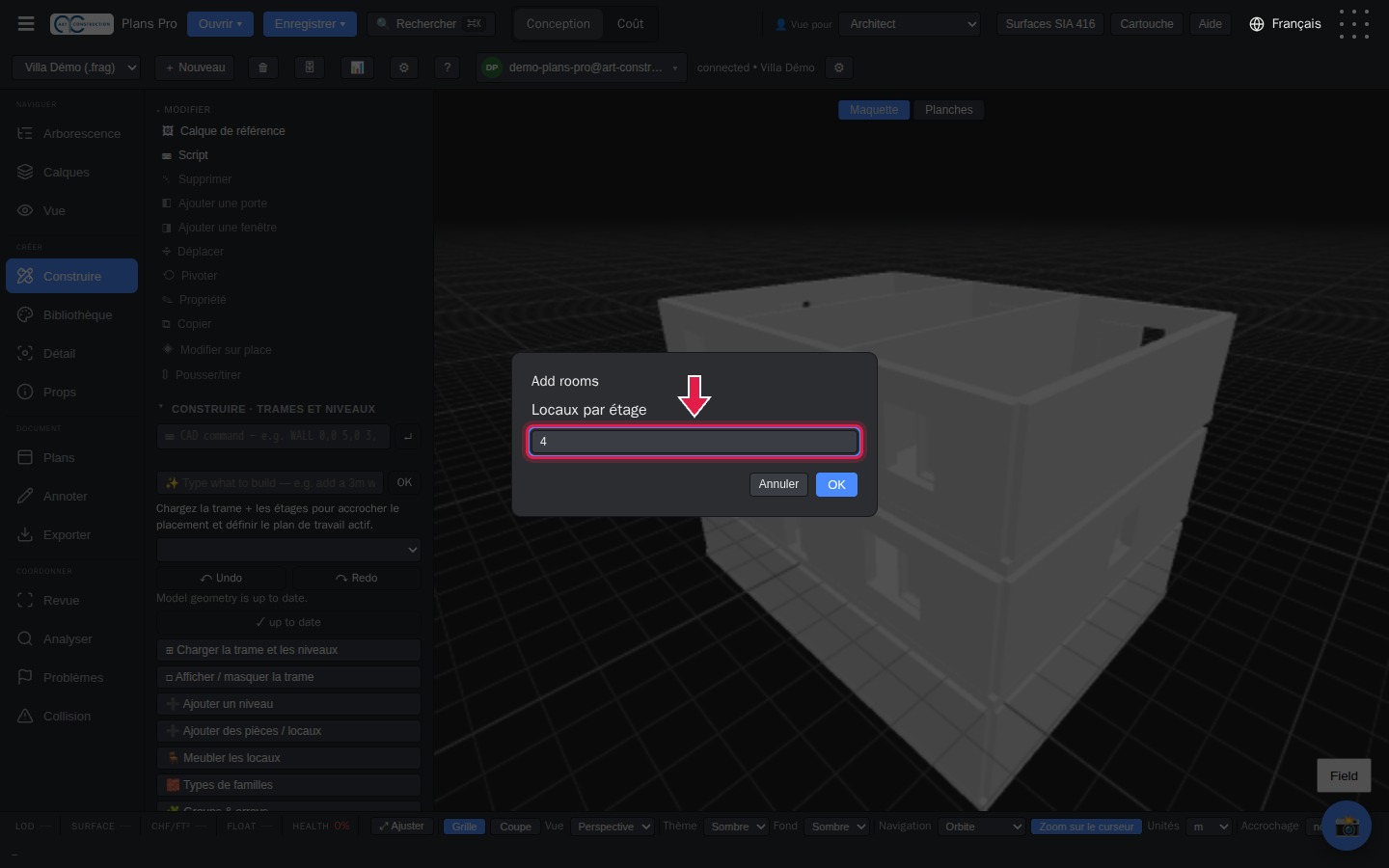
Task: Open the demo-plans-pro account dropdown
Action: coord(584,68)
